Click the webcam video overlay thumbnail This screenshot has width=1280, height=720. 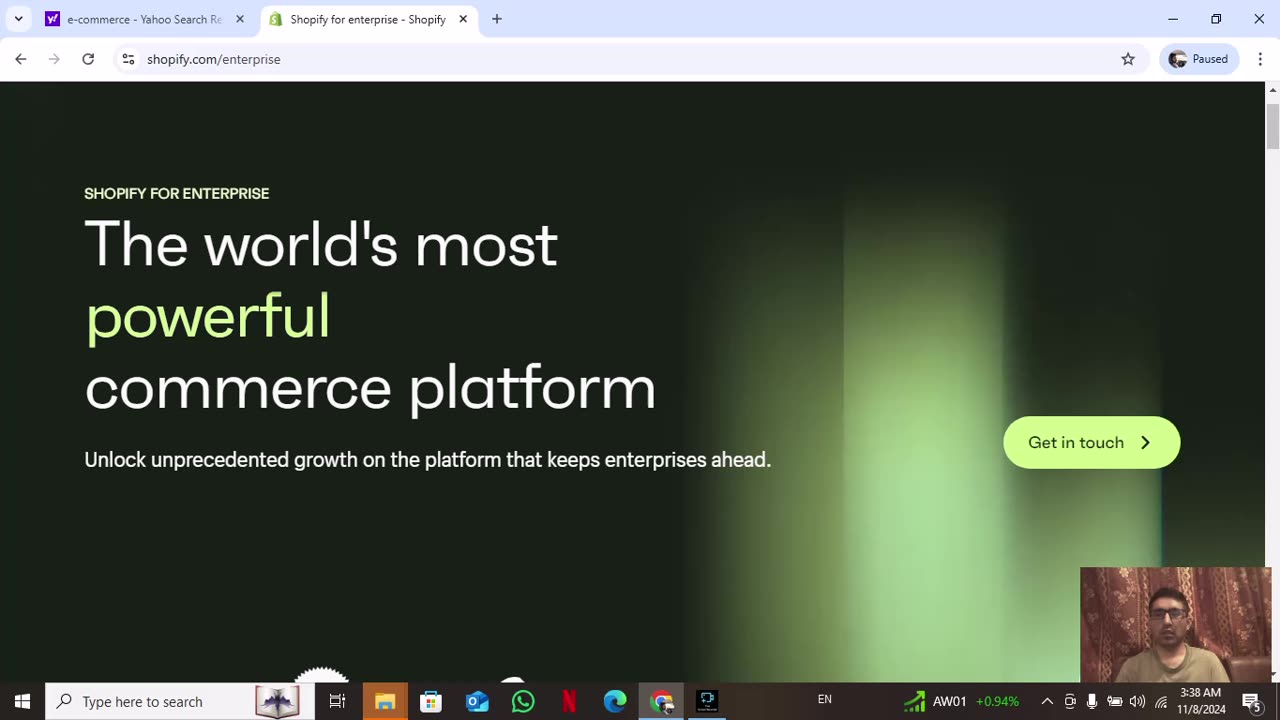pyautogui.click(x=1175, y=625)
